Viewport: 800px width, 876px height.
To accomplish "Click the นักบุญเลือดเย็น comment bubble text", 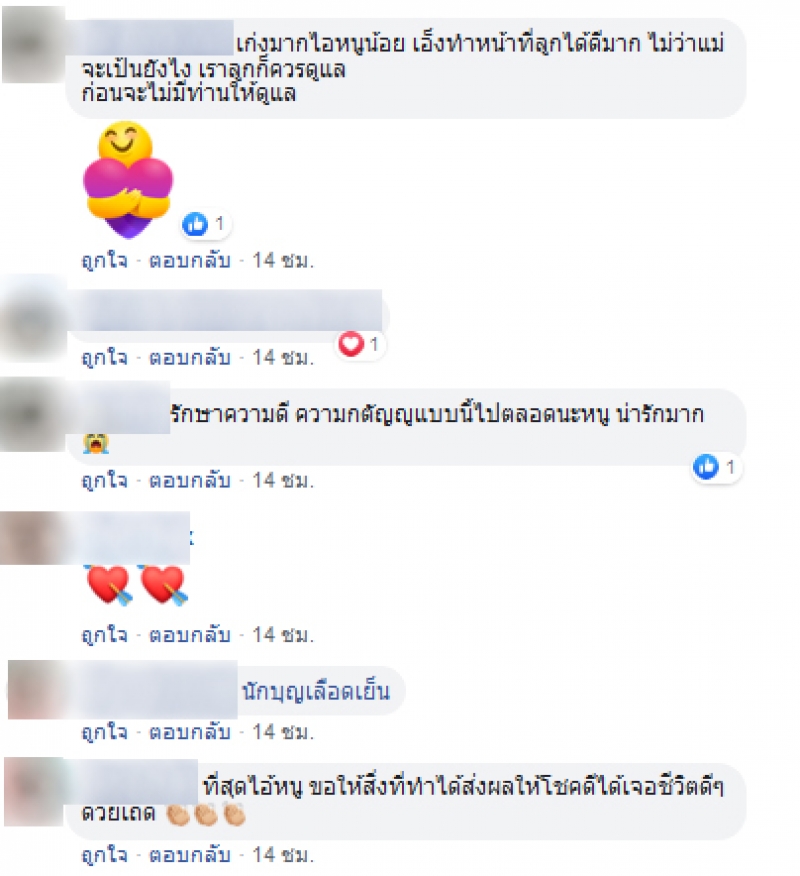I will click(x=316, y=692).
